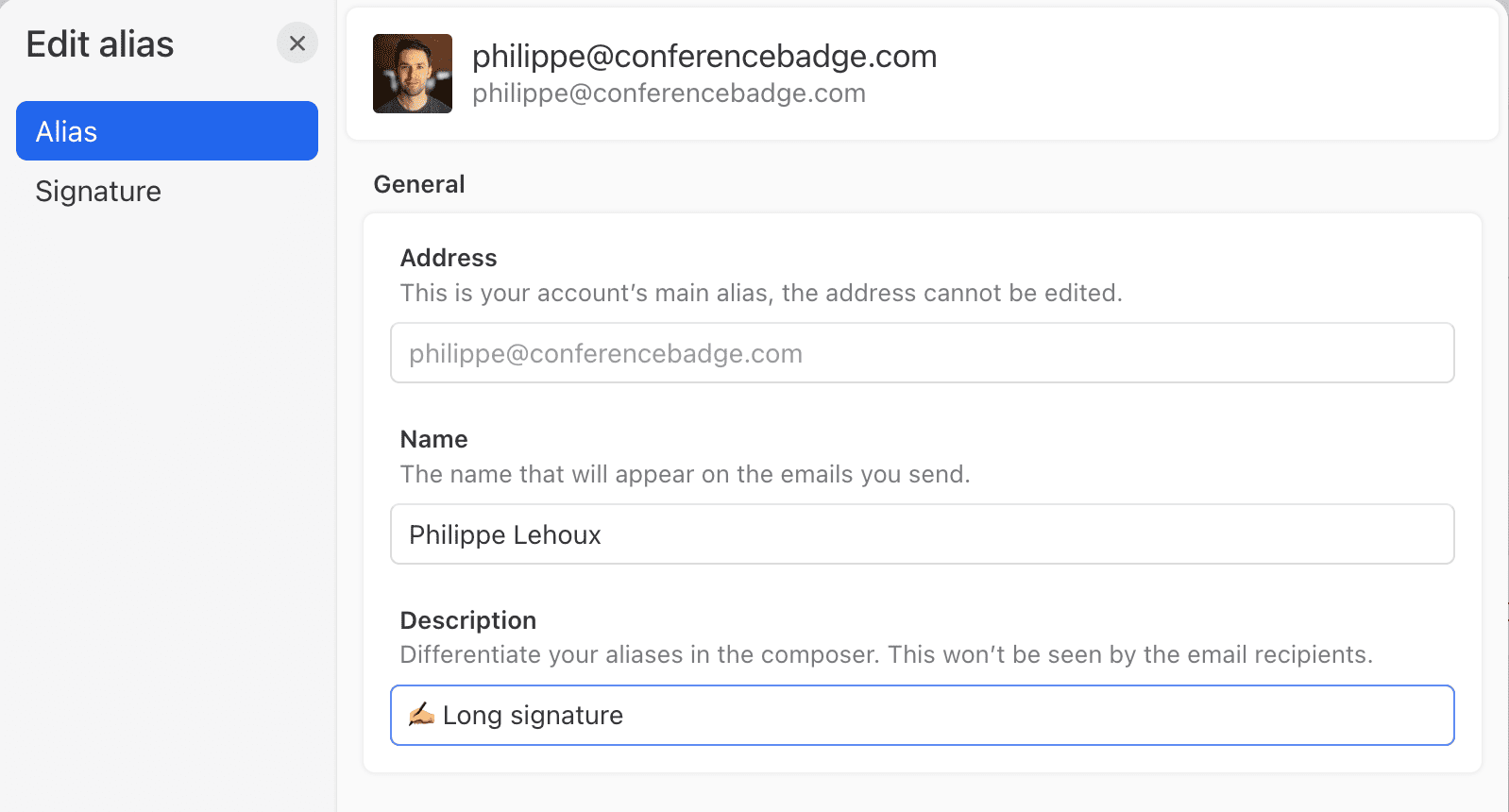The image size is (1509, 812).
Task: Select the Alias tab in sidebar
Action: click(167, 131)
